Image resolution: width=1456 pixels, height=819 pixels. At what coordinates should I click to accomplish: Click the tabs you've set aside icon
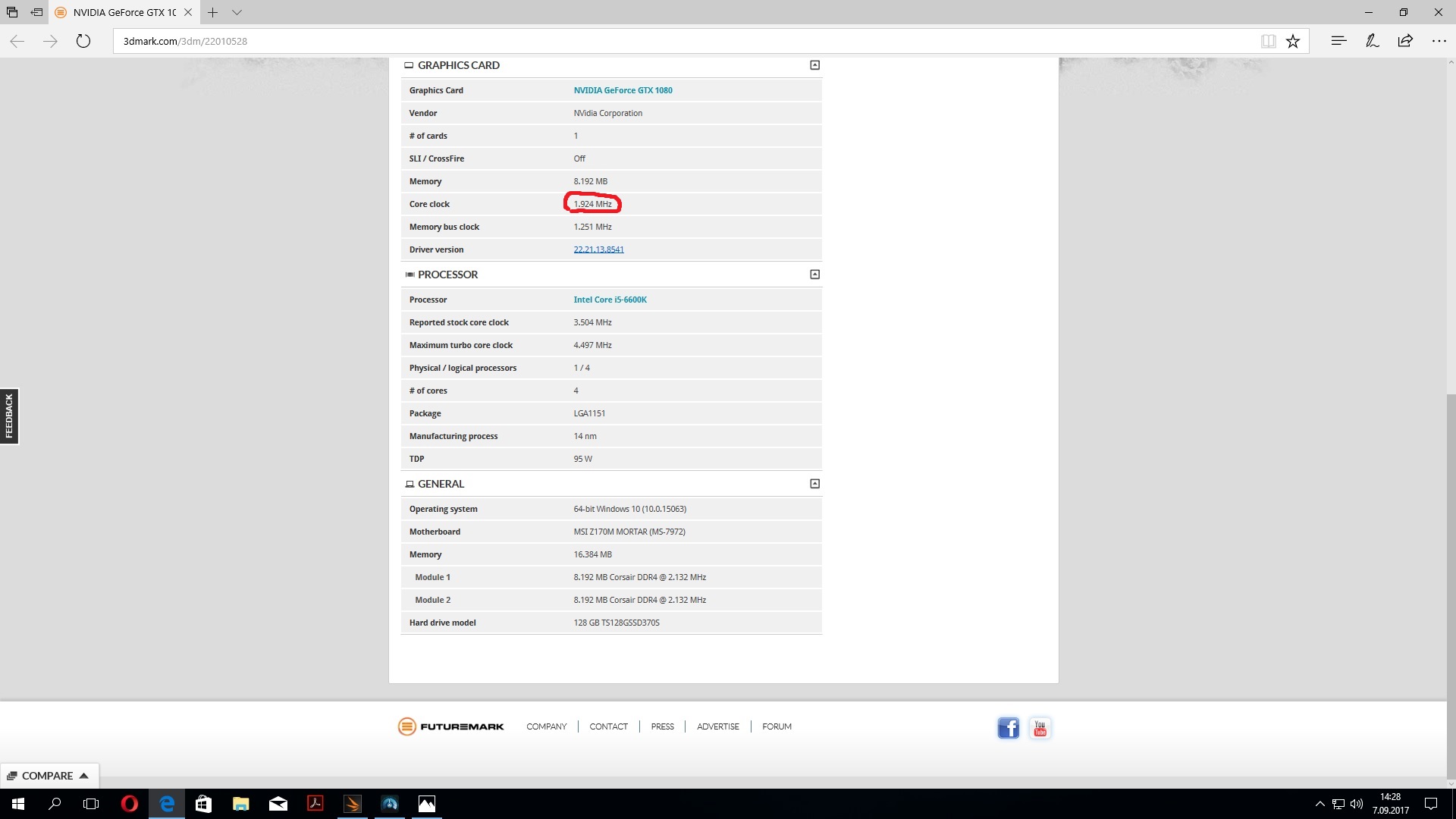[x=12, y=12]
